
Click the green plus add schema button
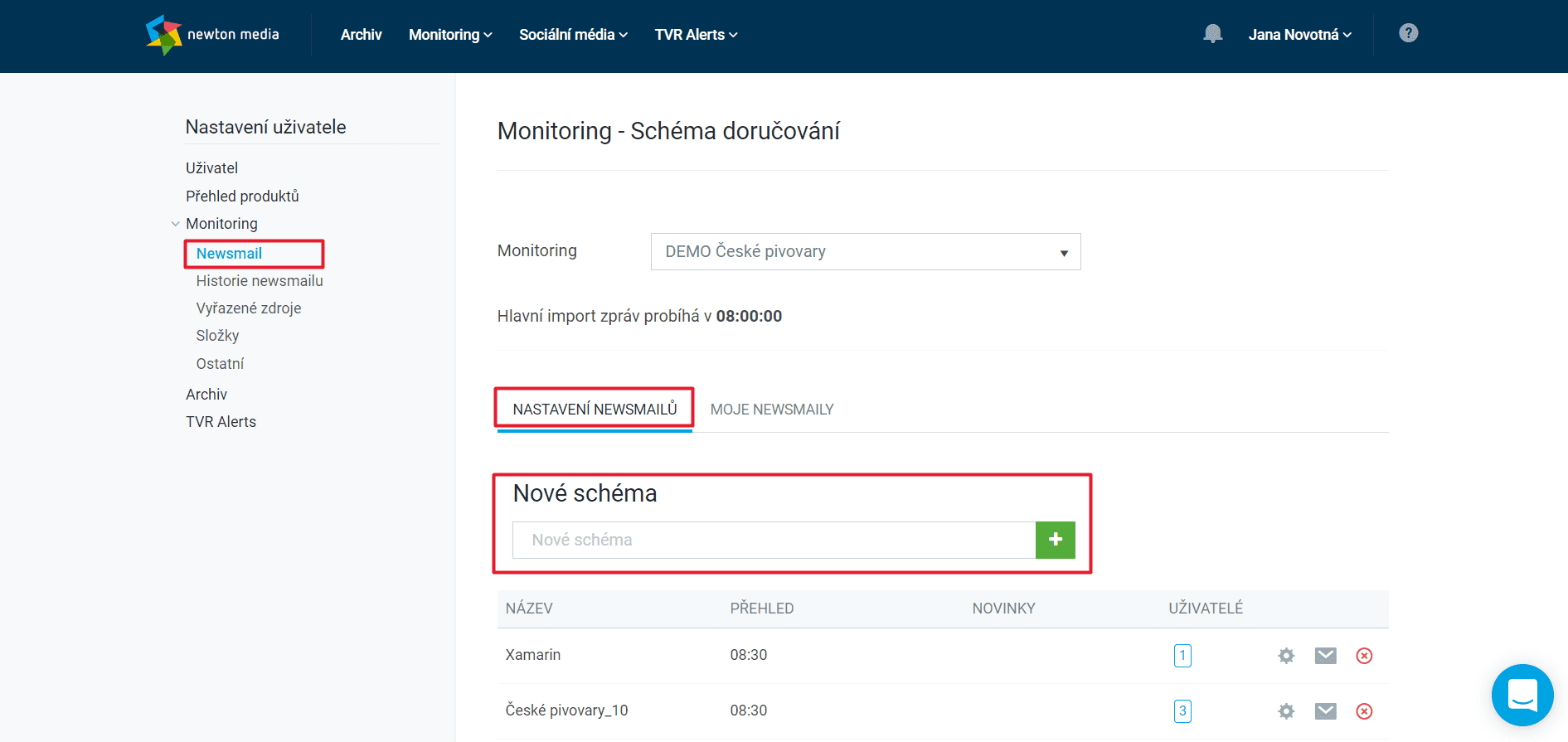tap(1055, 540)
